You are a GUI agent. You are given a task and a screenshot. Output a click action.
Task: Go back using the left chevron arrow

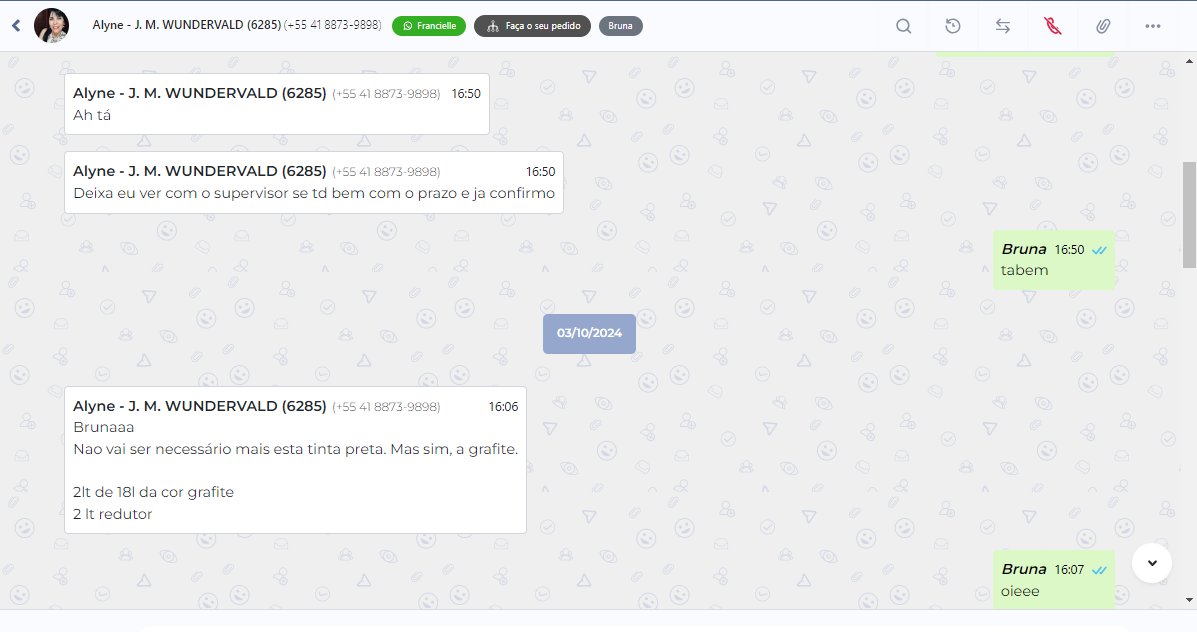tap(16, 26)
